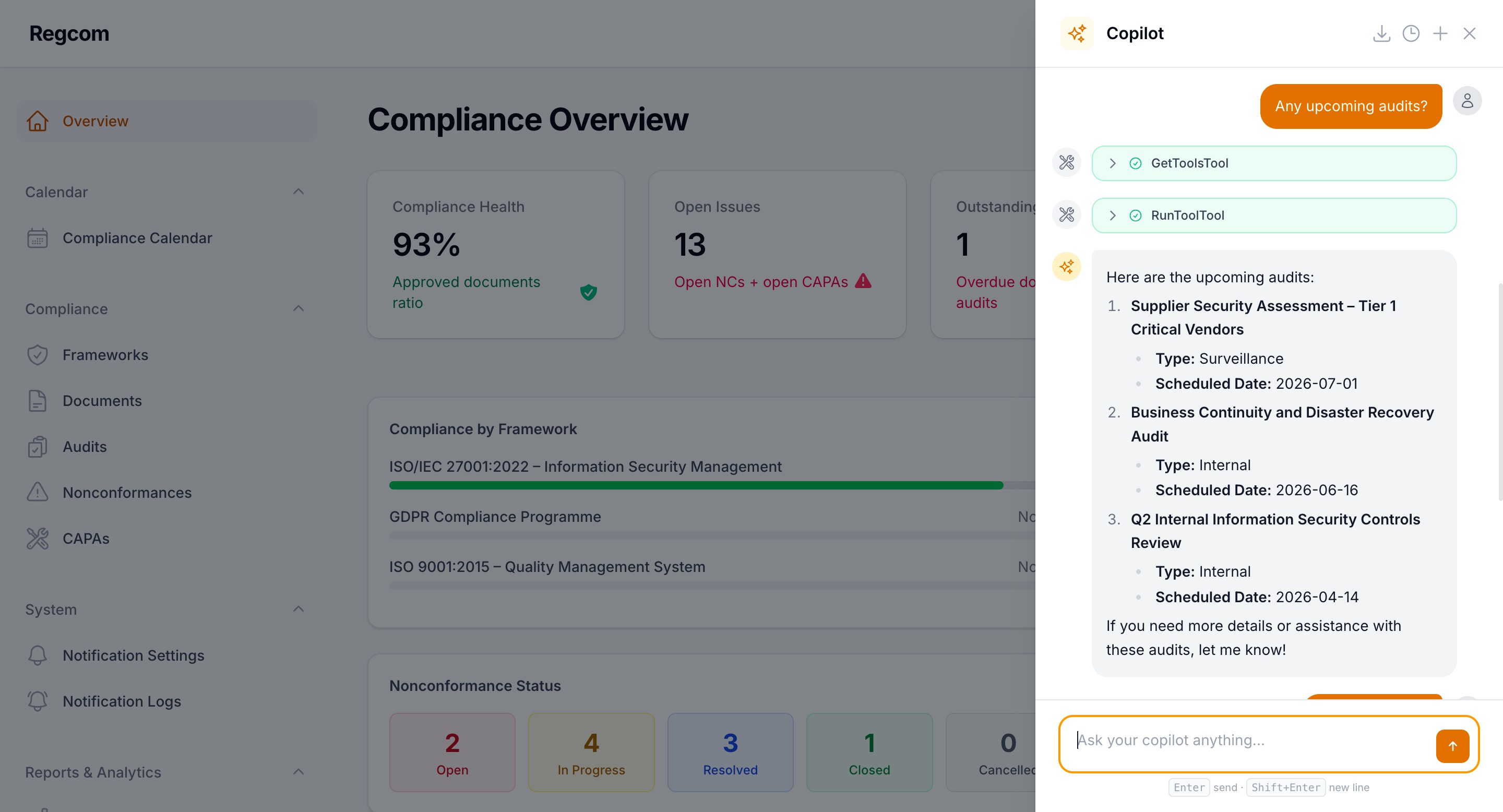
Task: Expand the RunToolTool call details
Action: click(x=1112, y=215)
